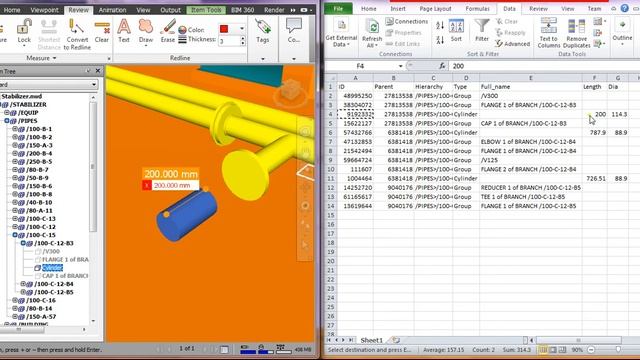Click cell containing 787.9
This screenshot has width=640, height=360.
(x=594, y=132)
